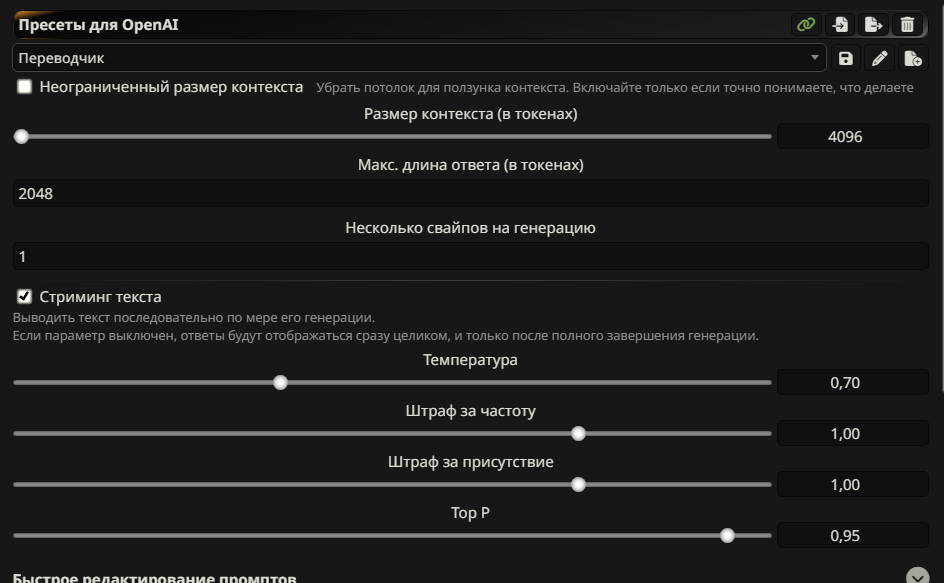The image size is (944, 583).
Task: Click the Штраф за присутствие slider handle
Action: click(578, 485)
